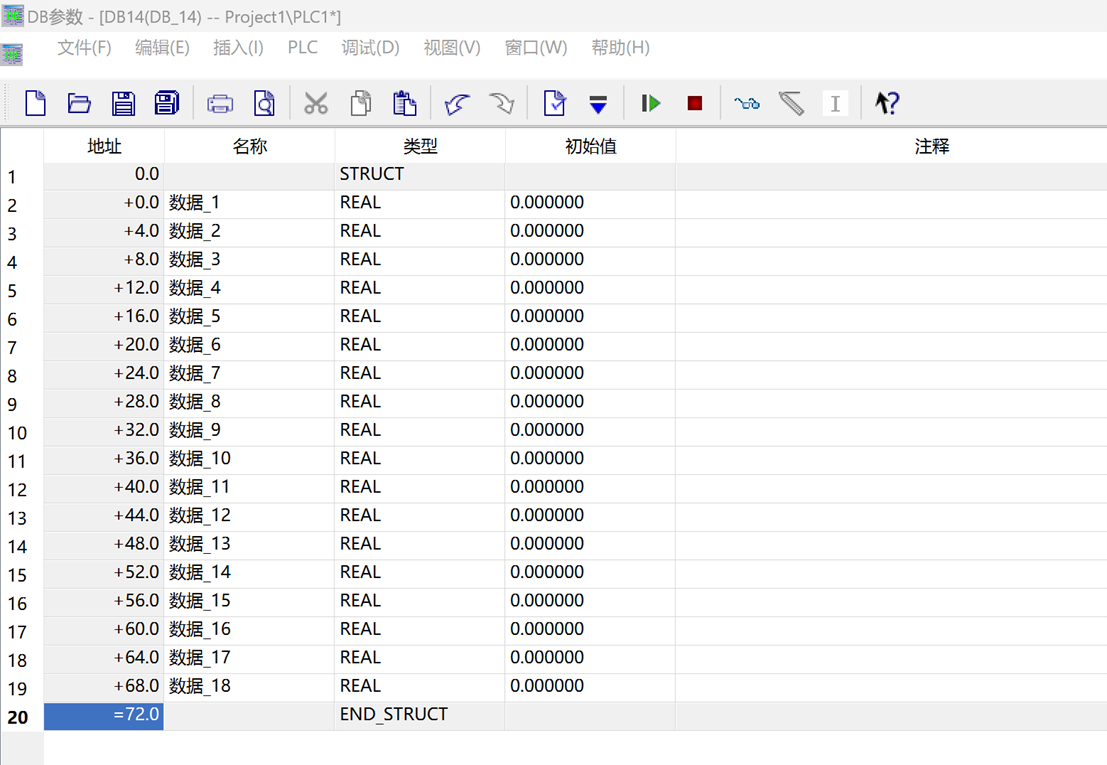Screen dimensions: 1107x765
Task: Open a file with the folder icon
Action: pyautogui.click(x=79, y=103)
